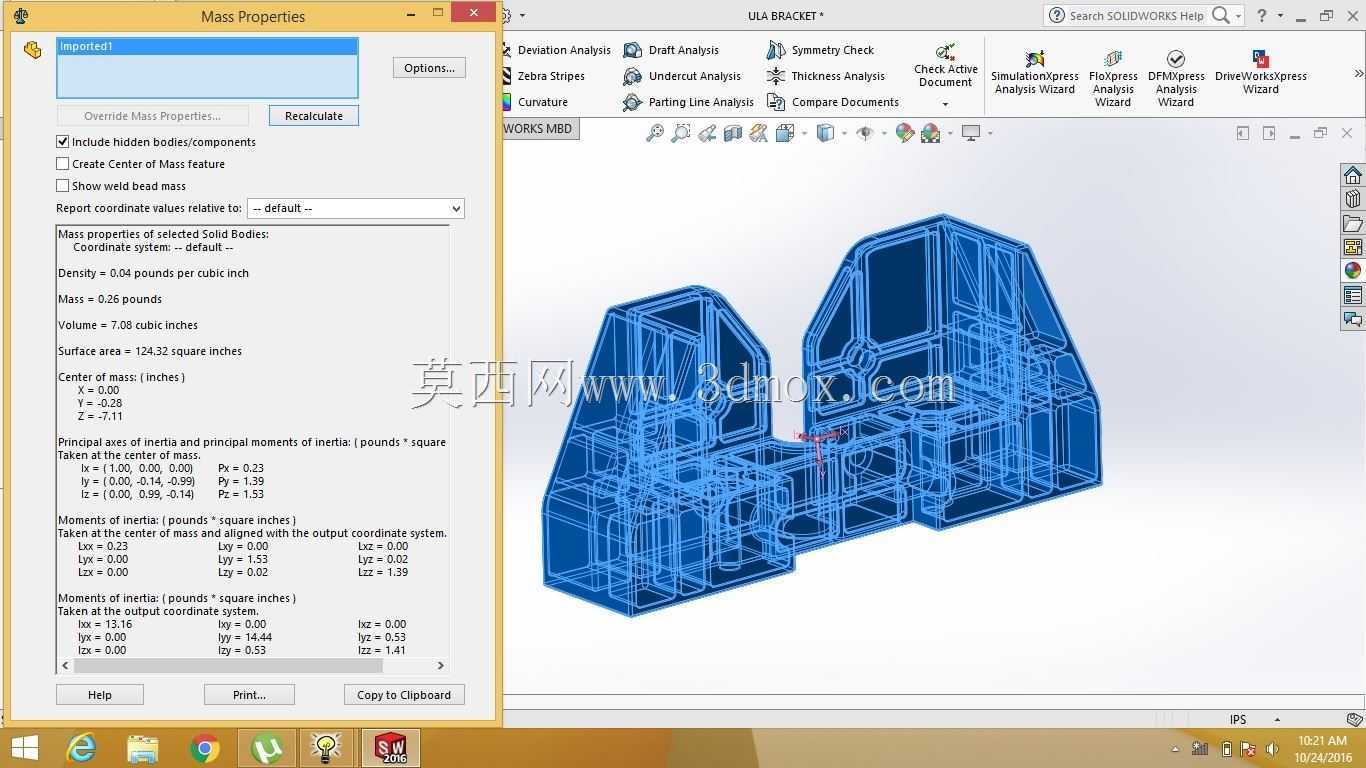Open settings gear dropdown arrow

522,16
